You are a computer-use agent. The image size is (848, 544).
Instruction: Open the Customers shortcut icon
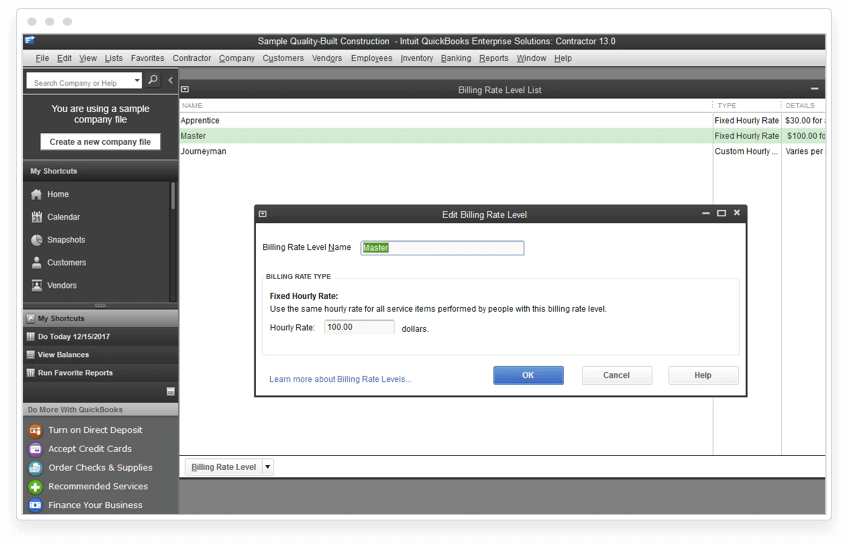coord(36,262)
